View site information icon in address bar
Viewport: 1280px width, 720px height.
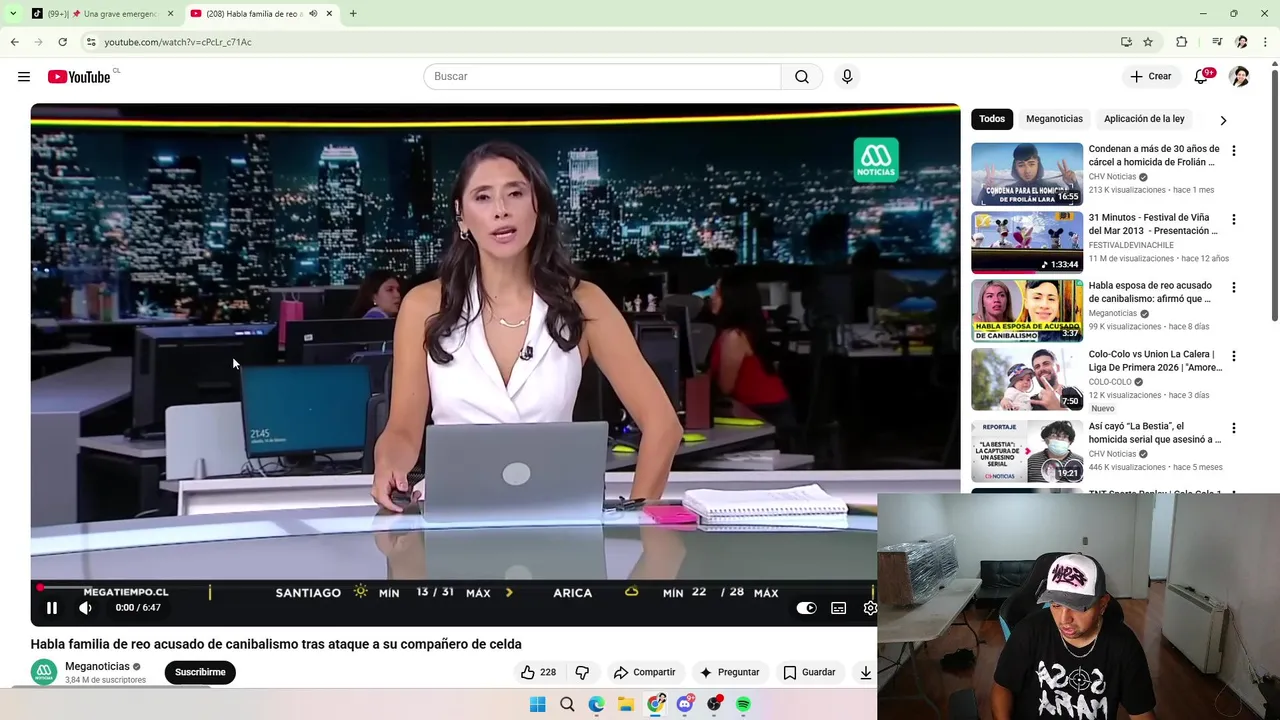click(x=91, y=42)
